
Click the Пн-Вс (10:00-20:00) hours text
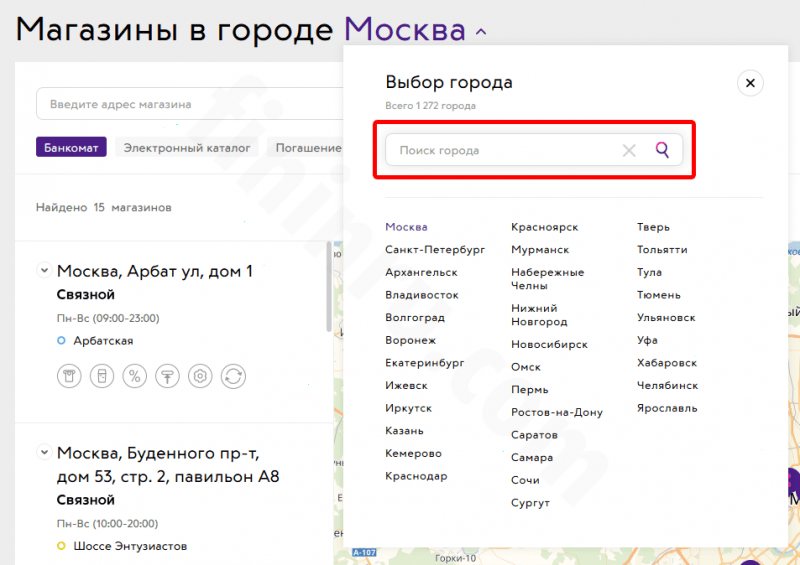click(107, 523)
